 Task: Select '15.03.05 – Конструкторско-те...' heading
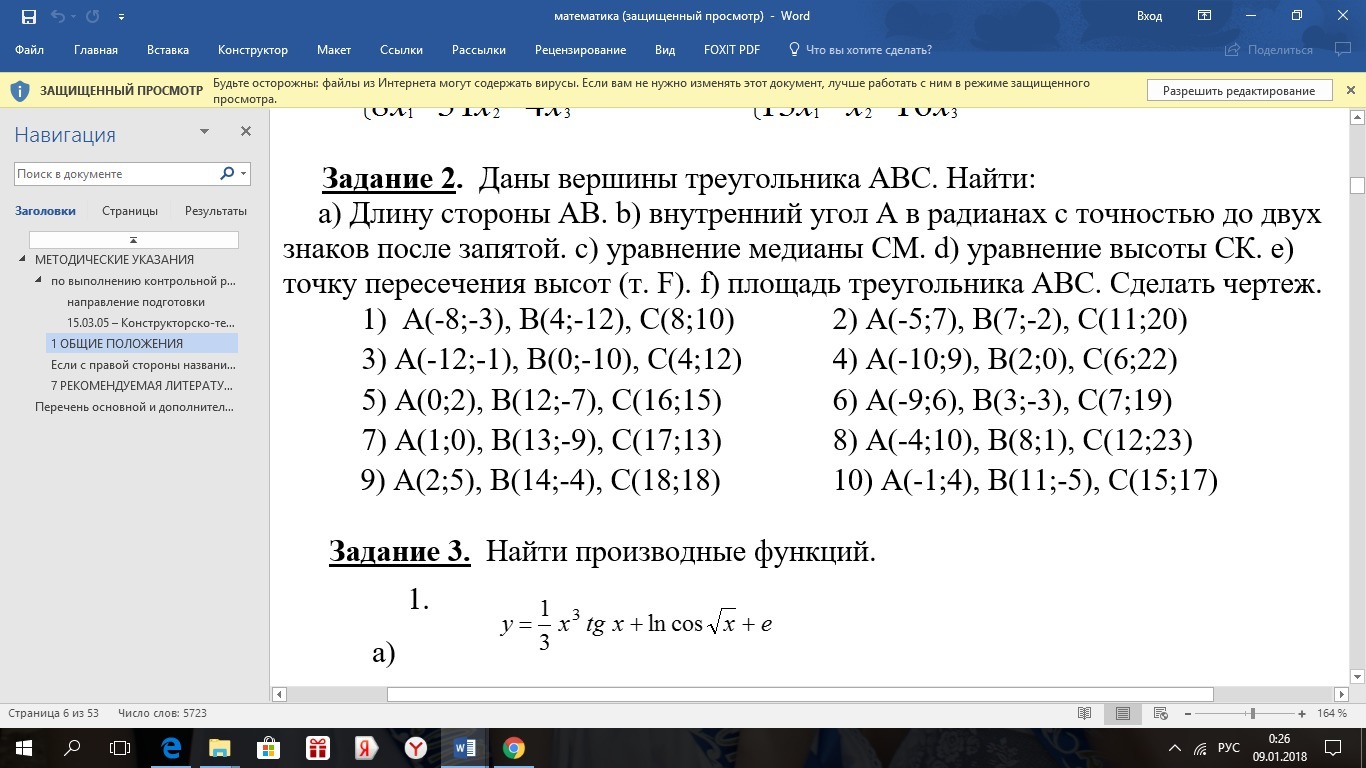(150, 323)
